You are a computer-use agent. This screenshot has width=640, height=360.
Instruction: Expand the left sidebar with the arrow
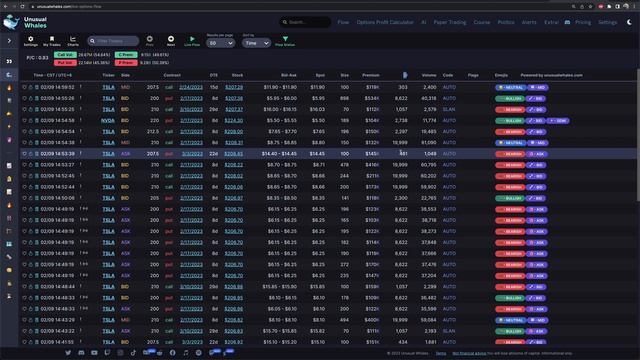click(9, 41)
